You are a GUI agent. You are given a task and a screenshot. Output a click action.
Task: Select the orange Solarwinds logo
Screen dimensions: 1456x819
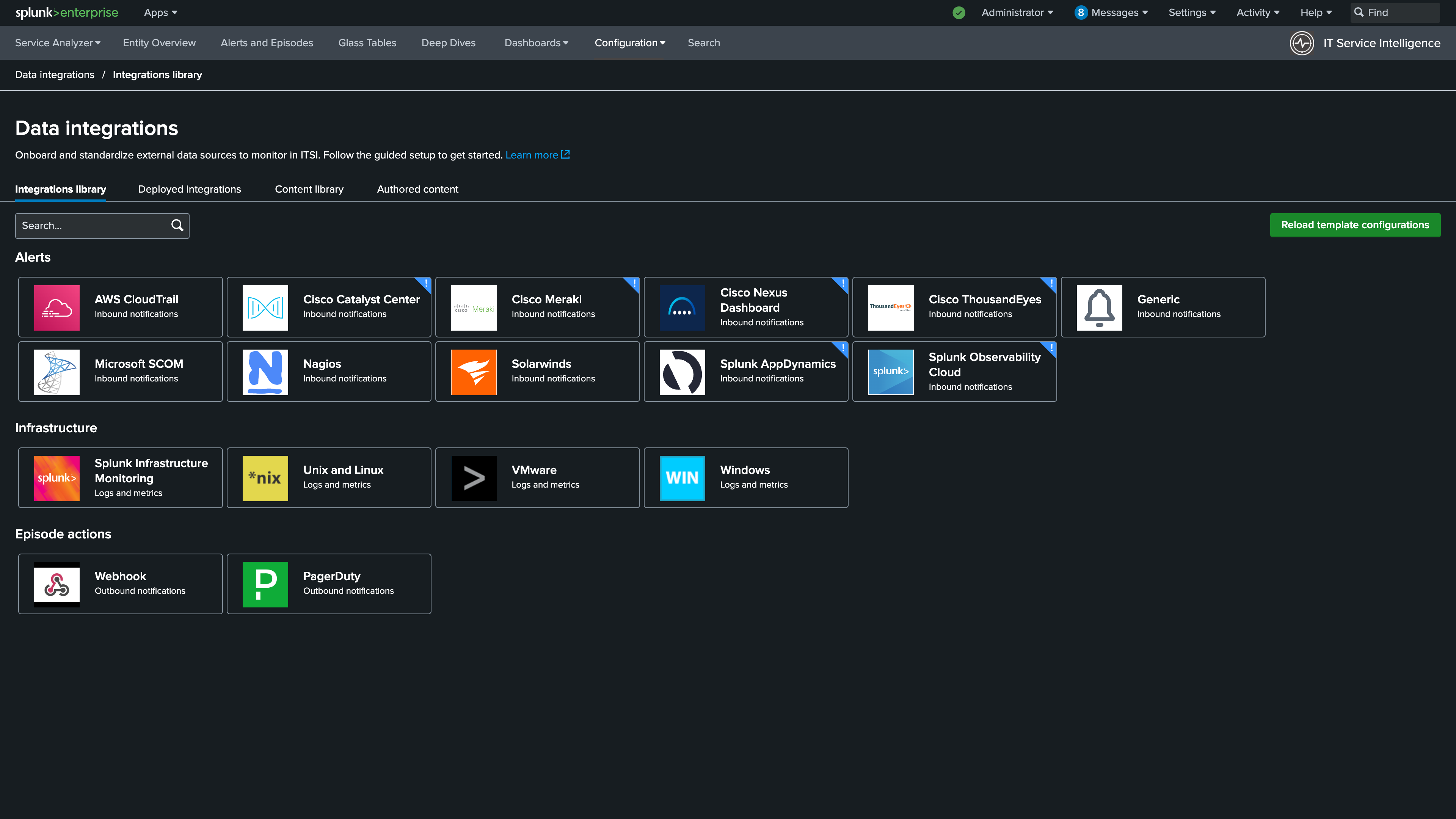point(474,372)
